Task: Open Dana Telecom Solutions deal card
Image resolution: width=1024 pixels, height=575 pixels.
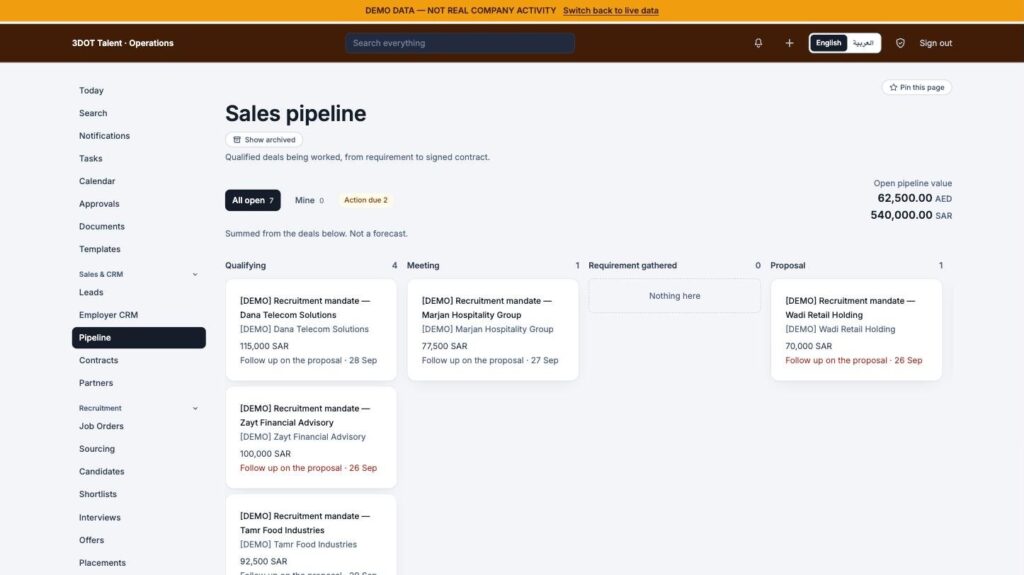Action: coord(311,330)
